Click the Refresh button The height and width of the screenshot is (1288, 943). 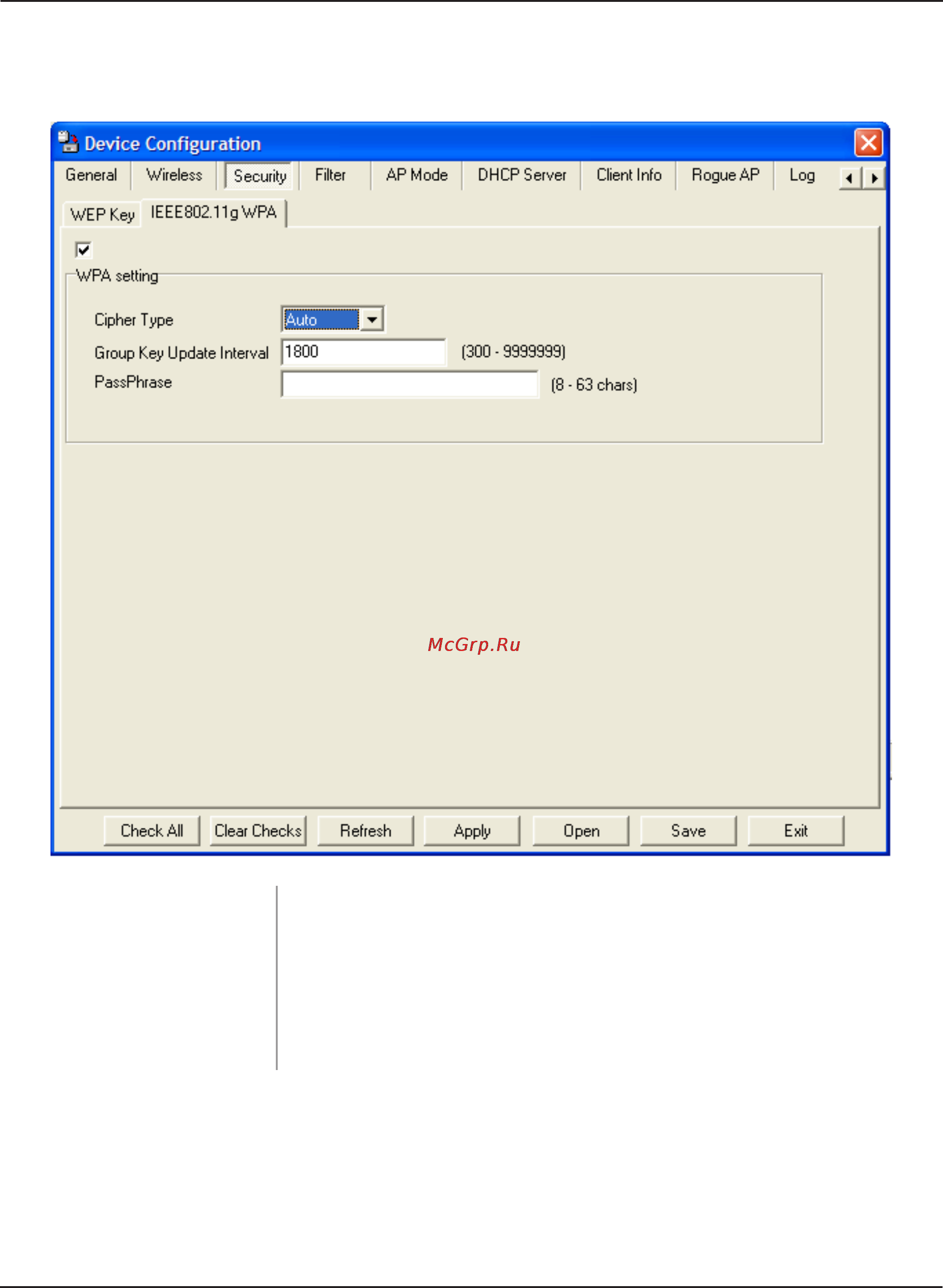(365, 831)
